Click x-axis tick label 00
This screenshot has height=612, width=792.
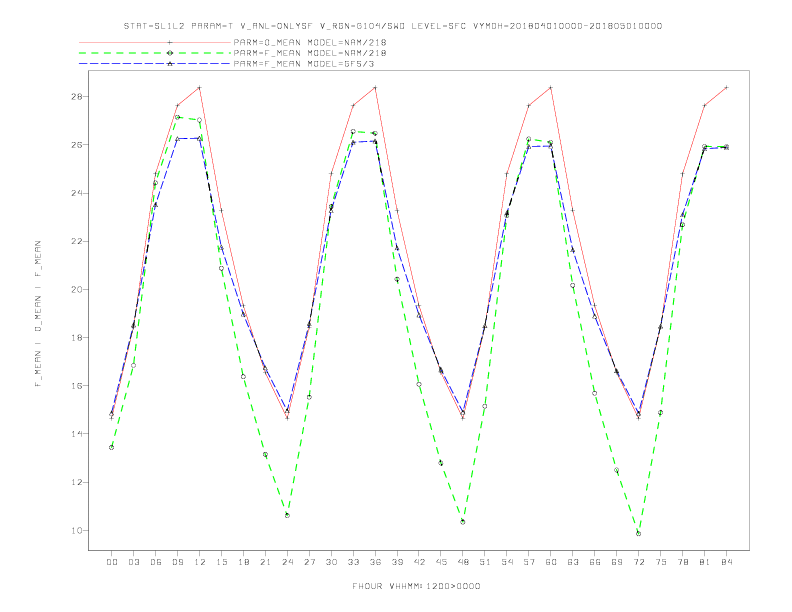(112, 562)
